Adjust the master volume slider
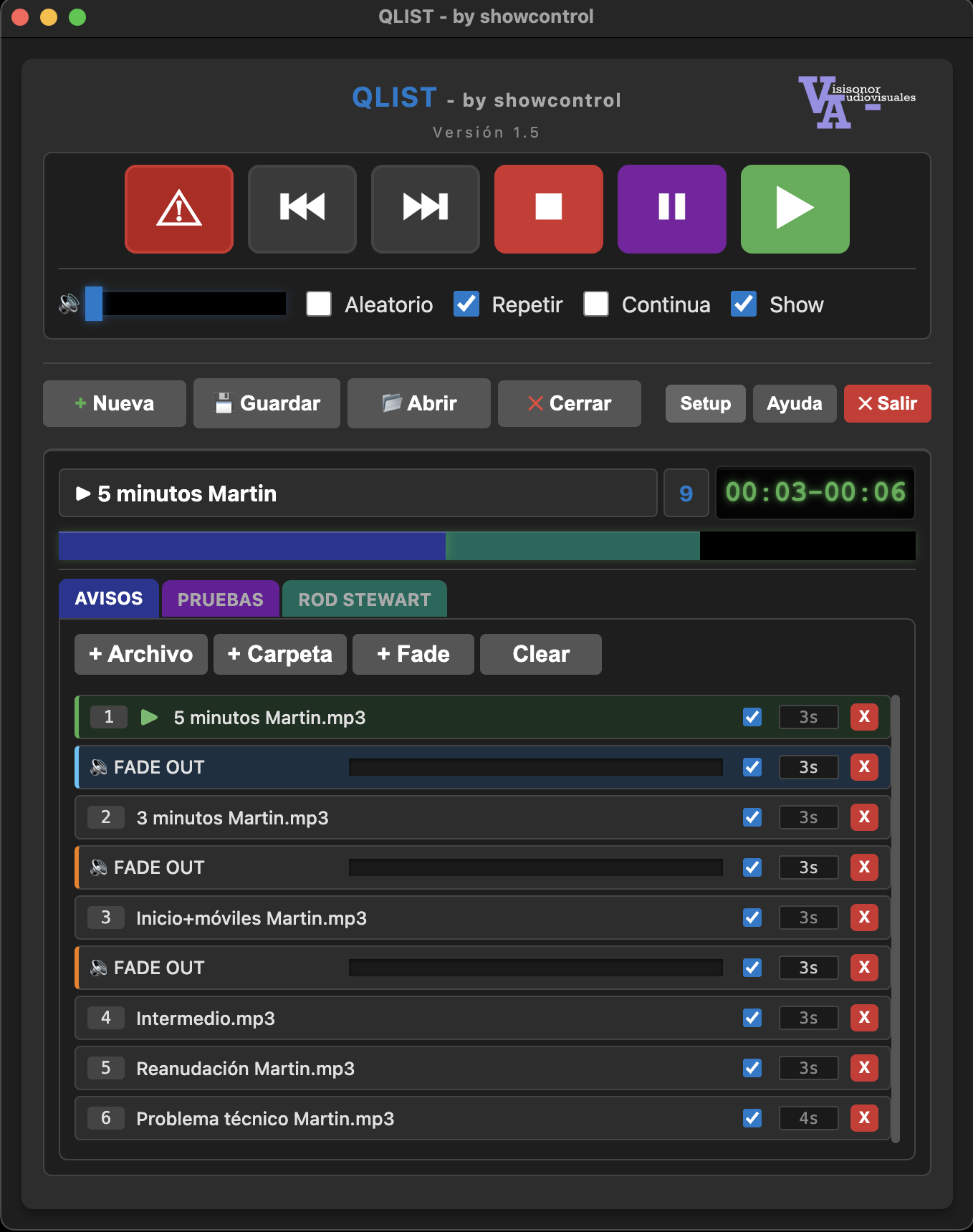This screenshot has height=1232, width=973. 186,304
